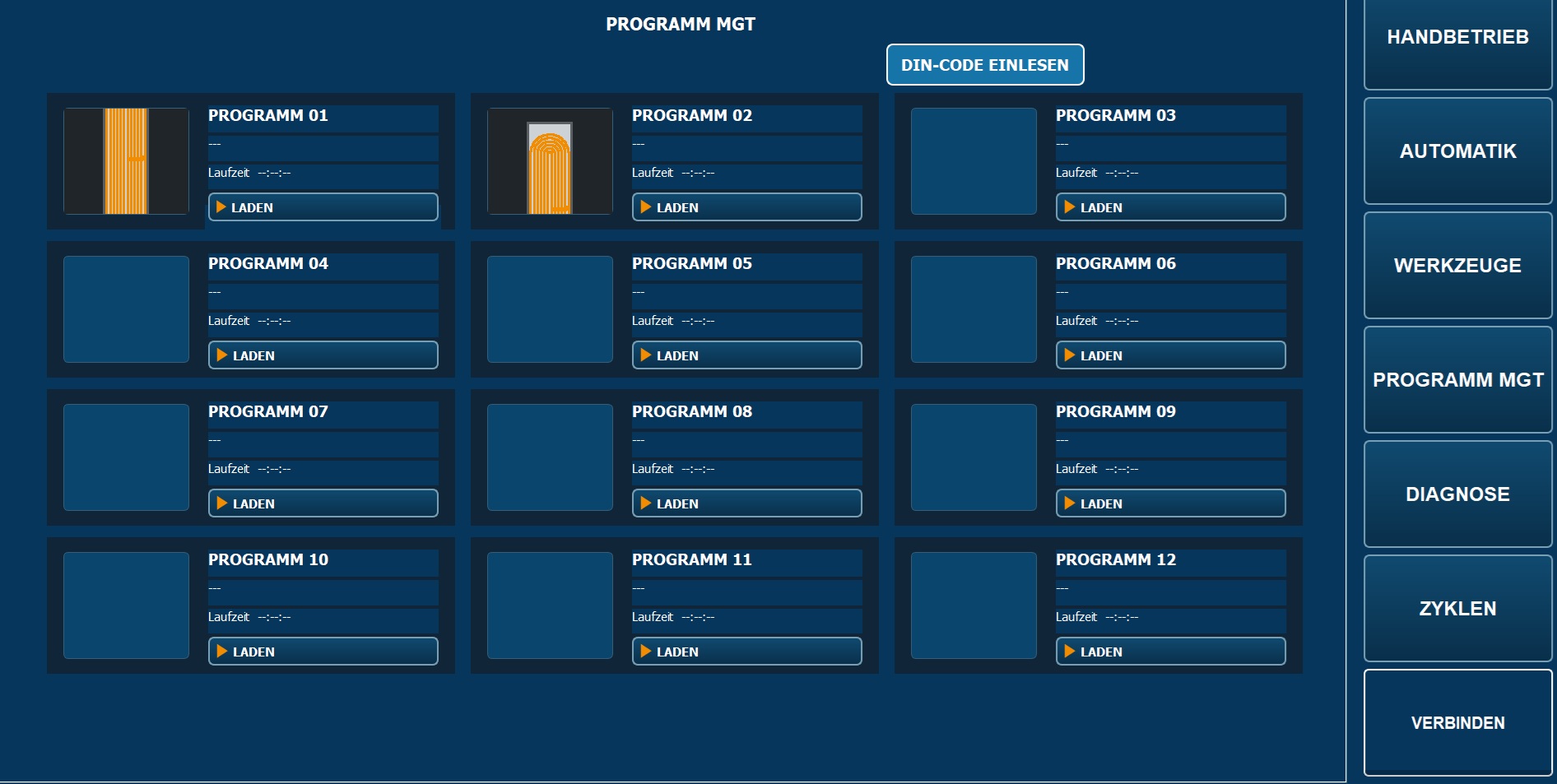Load PROGRAMM 07 with its LADEN button
The height and width of the screenshot is (784, 1557).
[323, 503]
